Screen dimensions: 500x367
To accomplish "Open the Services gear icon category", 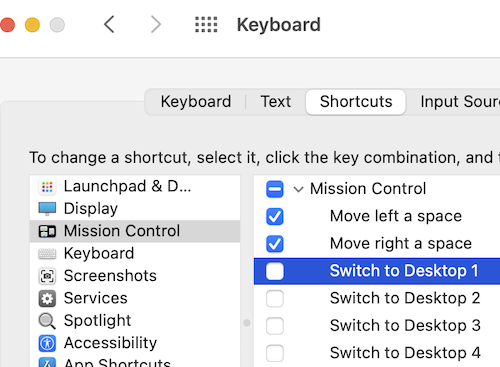I will click(x=47, y=298).
